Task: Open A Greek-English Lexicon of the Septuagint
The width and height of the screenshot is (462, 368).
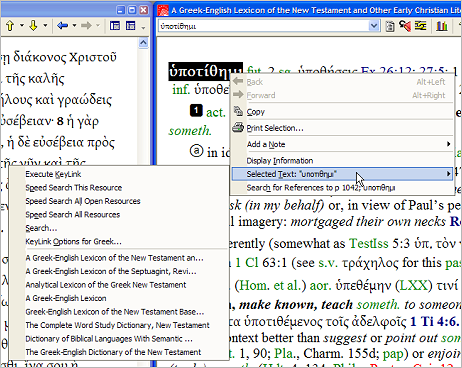Action: pyautogui.click(x=119, y=271)
